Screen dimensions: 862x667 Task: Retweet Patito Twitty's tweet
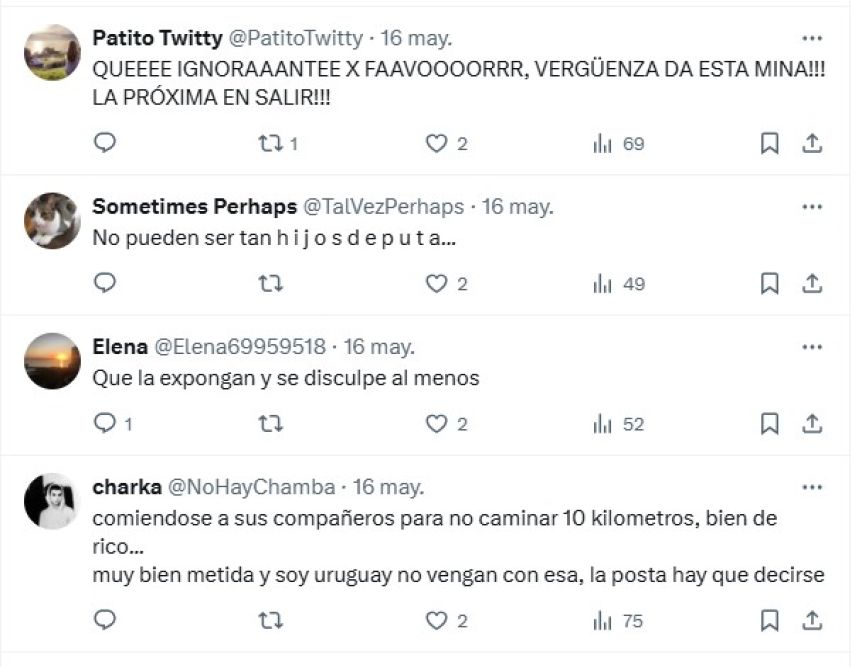click(271, 144)
